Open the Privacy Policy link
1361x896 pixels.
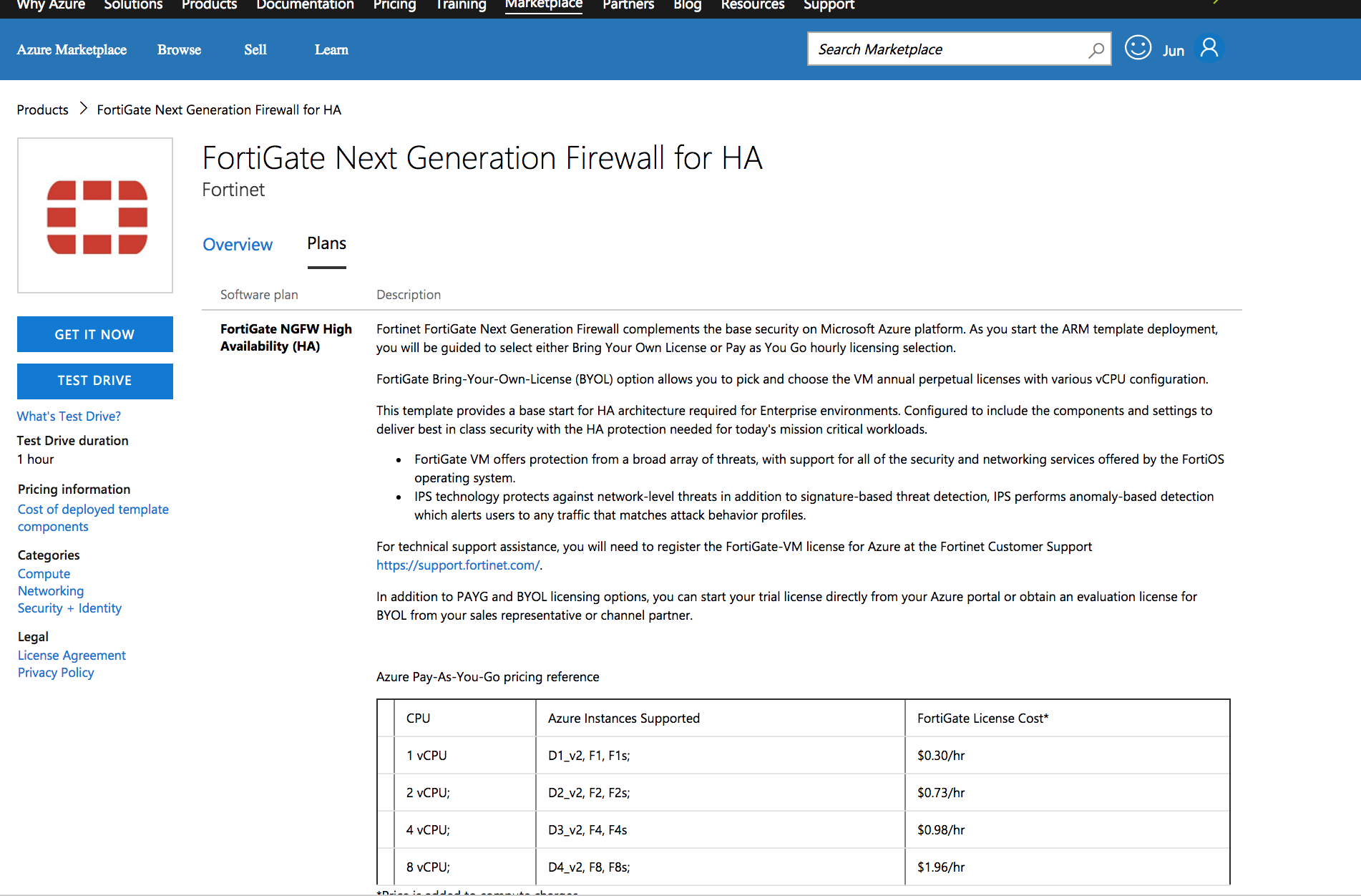[x=56, y=673]
